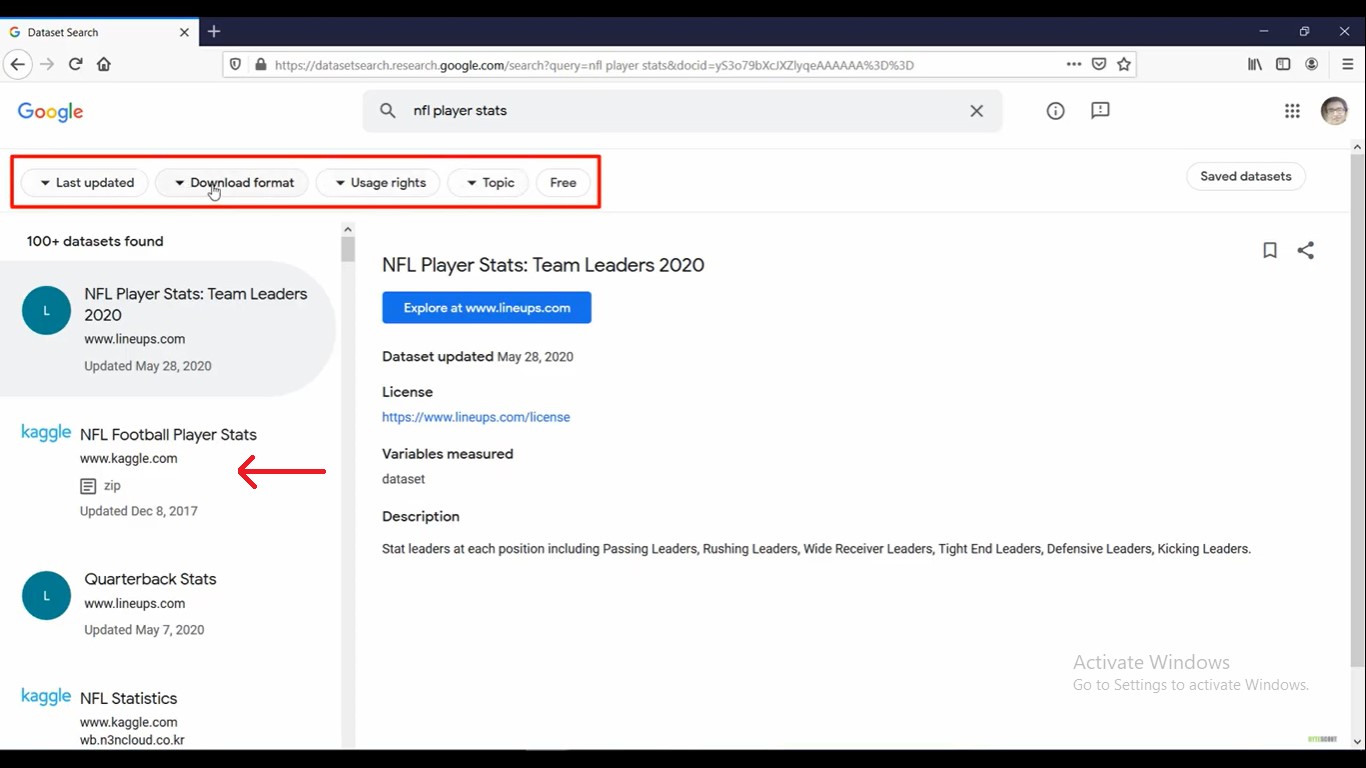Click the send feedback icon
The height and width of the screenshot is (768, 1366).
click(x=1100, y=111)
